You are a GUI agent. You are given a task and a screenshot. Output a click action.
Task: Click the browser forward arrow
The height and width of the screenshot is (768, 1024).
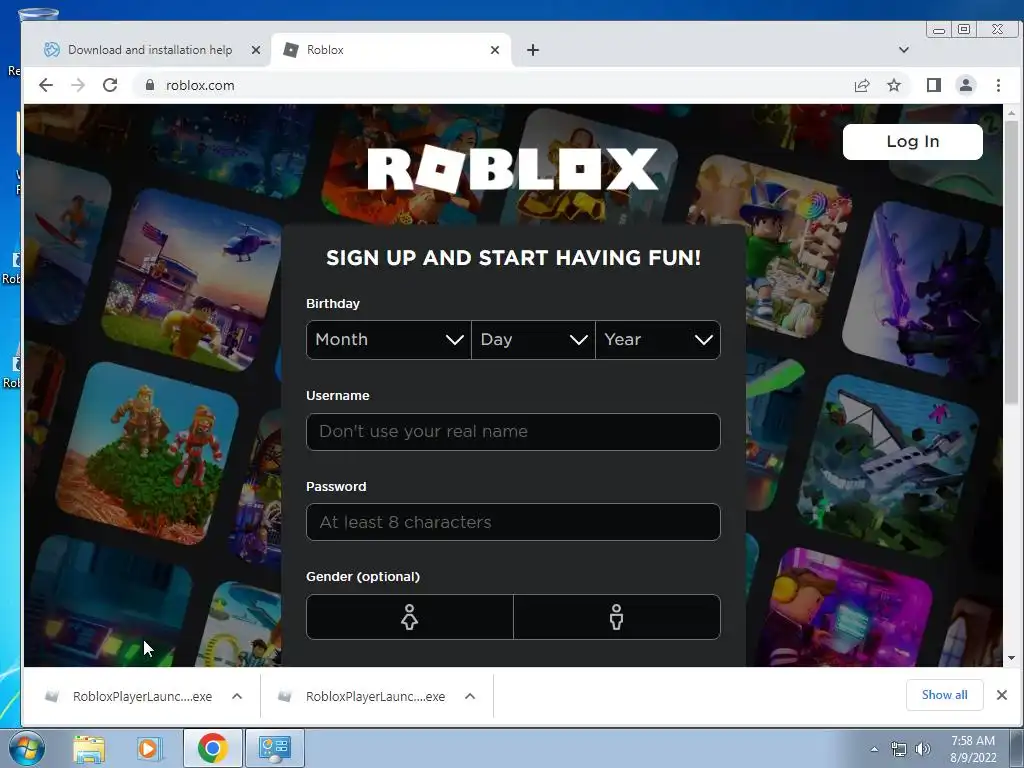tap(78, 86)
